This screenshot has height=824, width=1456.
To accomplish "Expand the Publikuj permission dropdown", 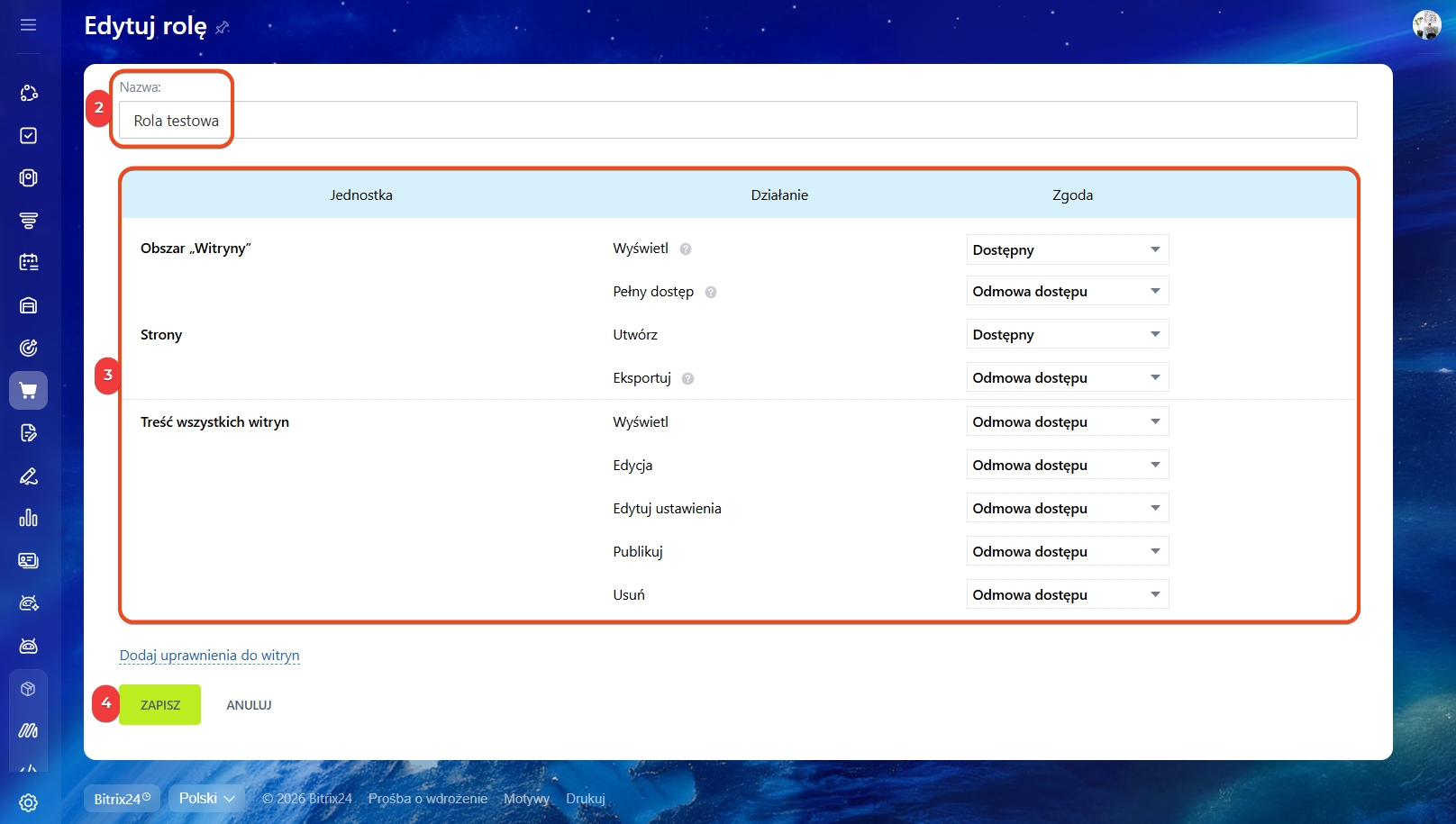I will click(1067, 551).
